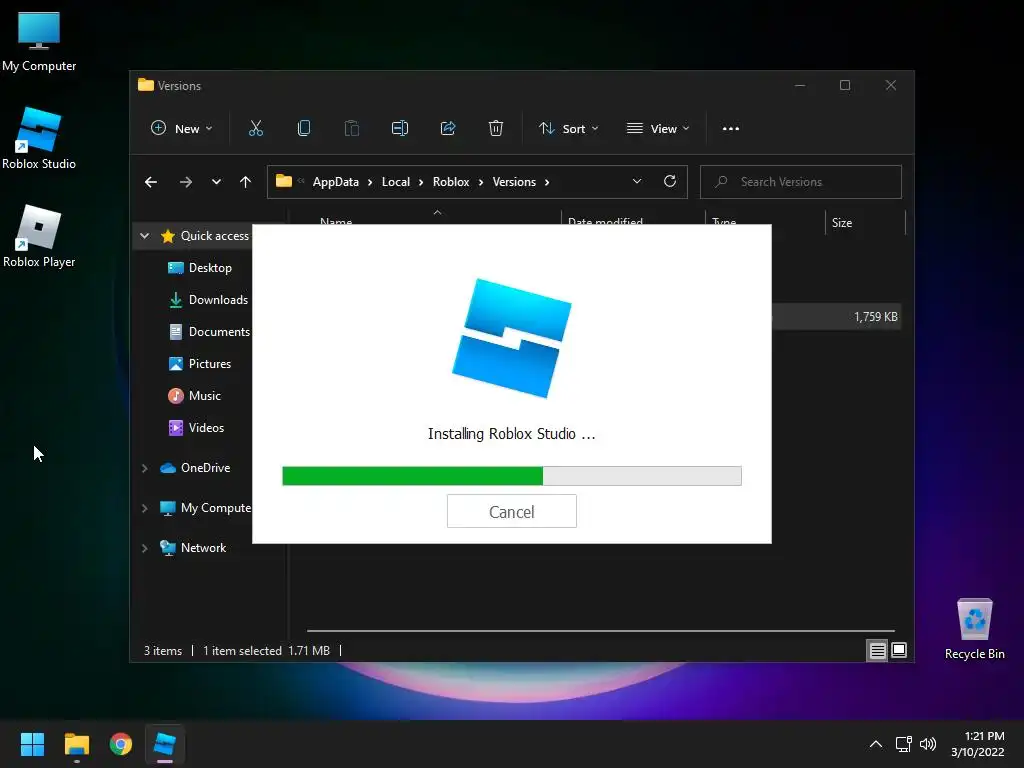Collapse the Quick access section
Viewport: 1024px width, 768px height.
(144, 236)
